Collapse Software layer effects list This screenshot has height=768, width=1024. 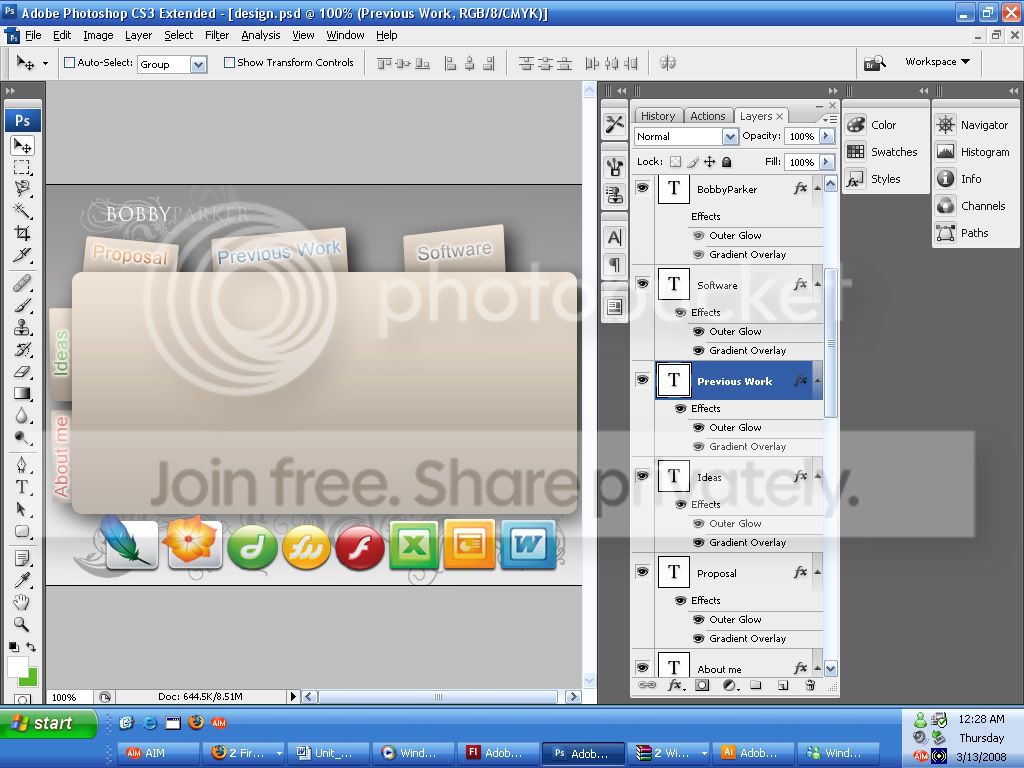point(817,283)
